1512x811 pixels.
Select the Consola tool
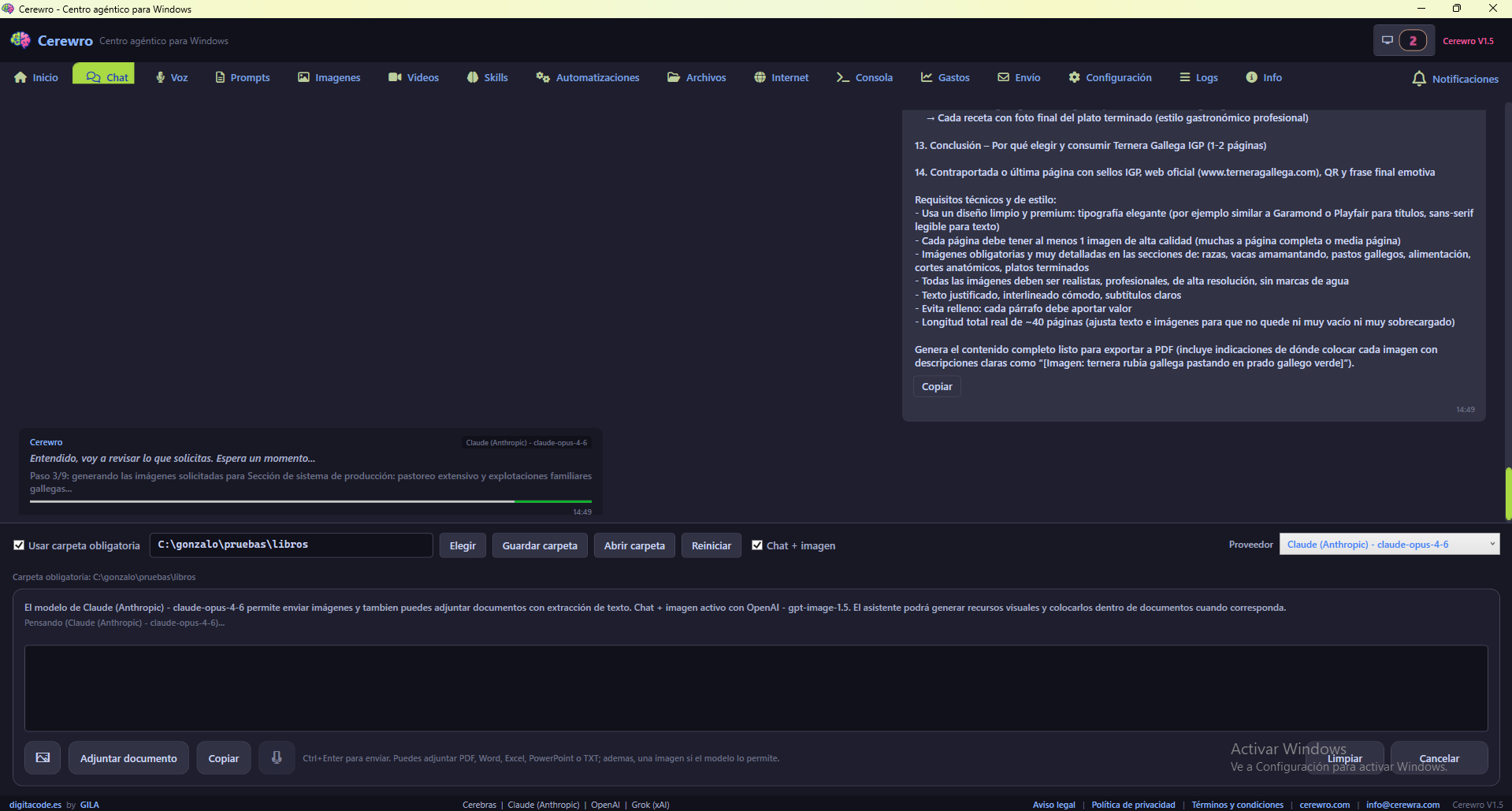pyautogui.click(x=864, y=77)
